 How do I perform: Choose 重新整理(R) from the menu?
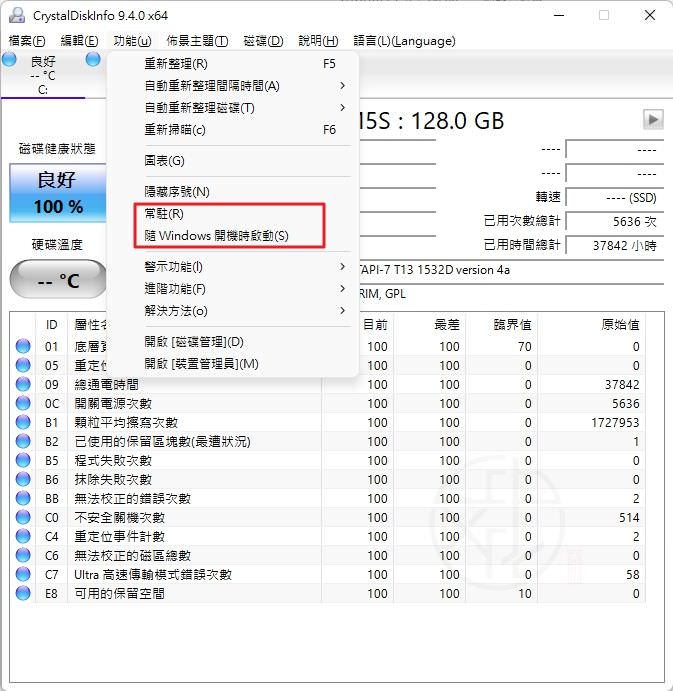[x=176, y=64]
